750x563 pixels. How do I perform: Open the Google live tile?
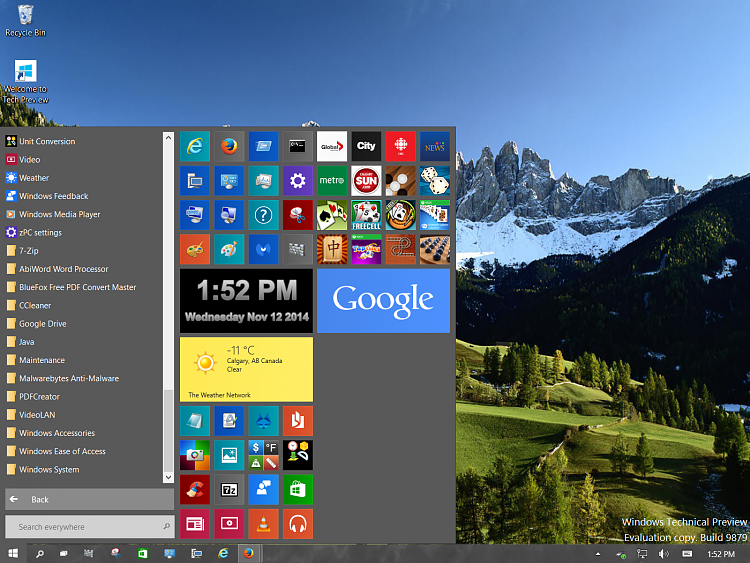pos(383,301)
